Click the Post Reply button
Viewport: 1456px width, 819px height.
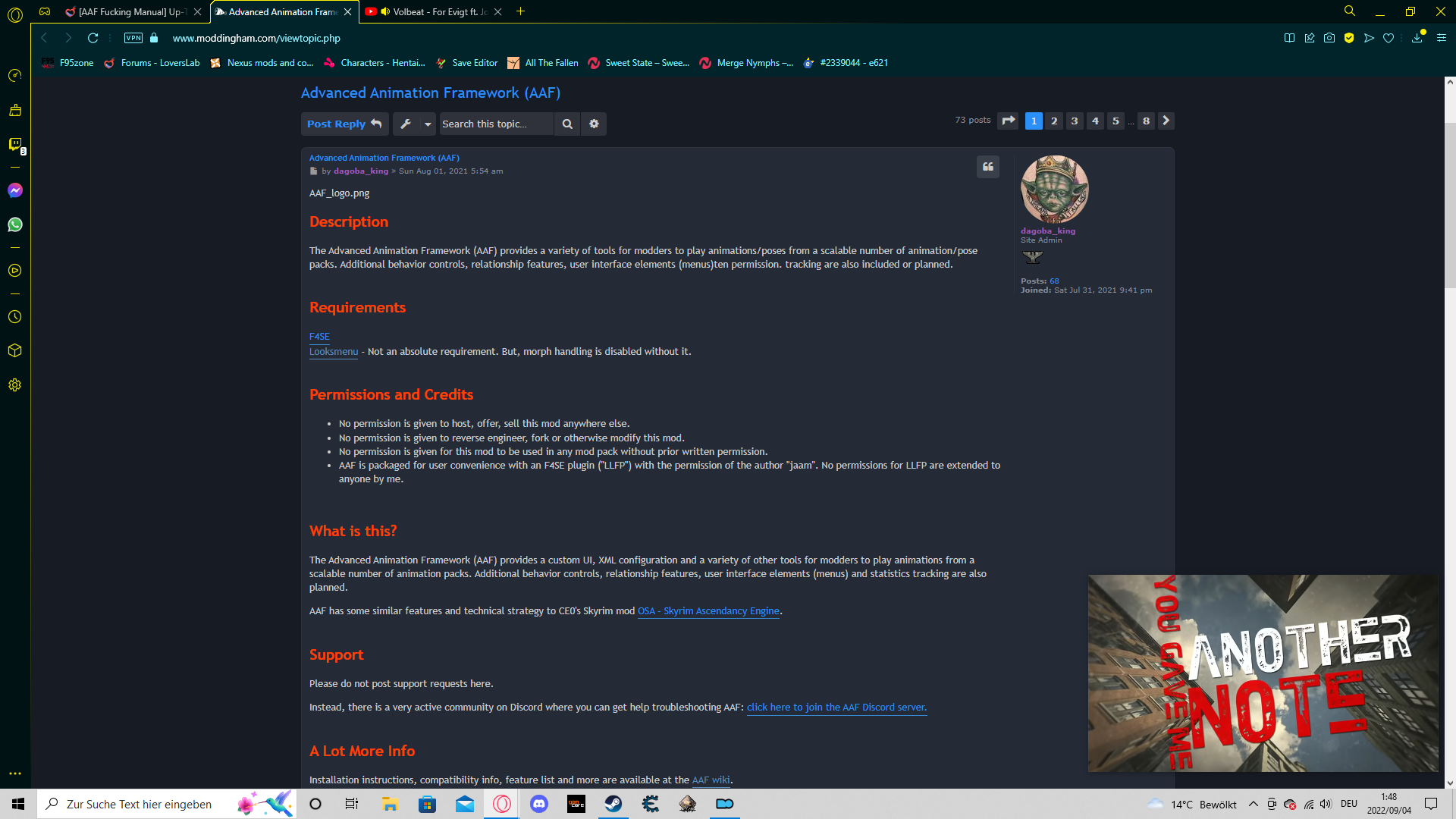tap(344, 124)
